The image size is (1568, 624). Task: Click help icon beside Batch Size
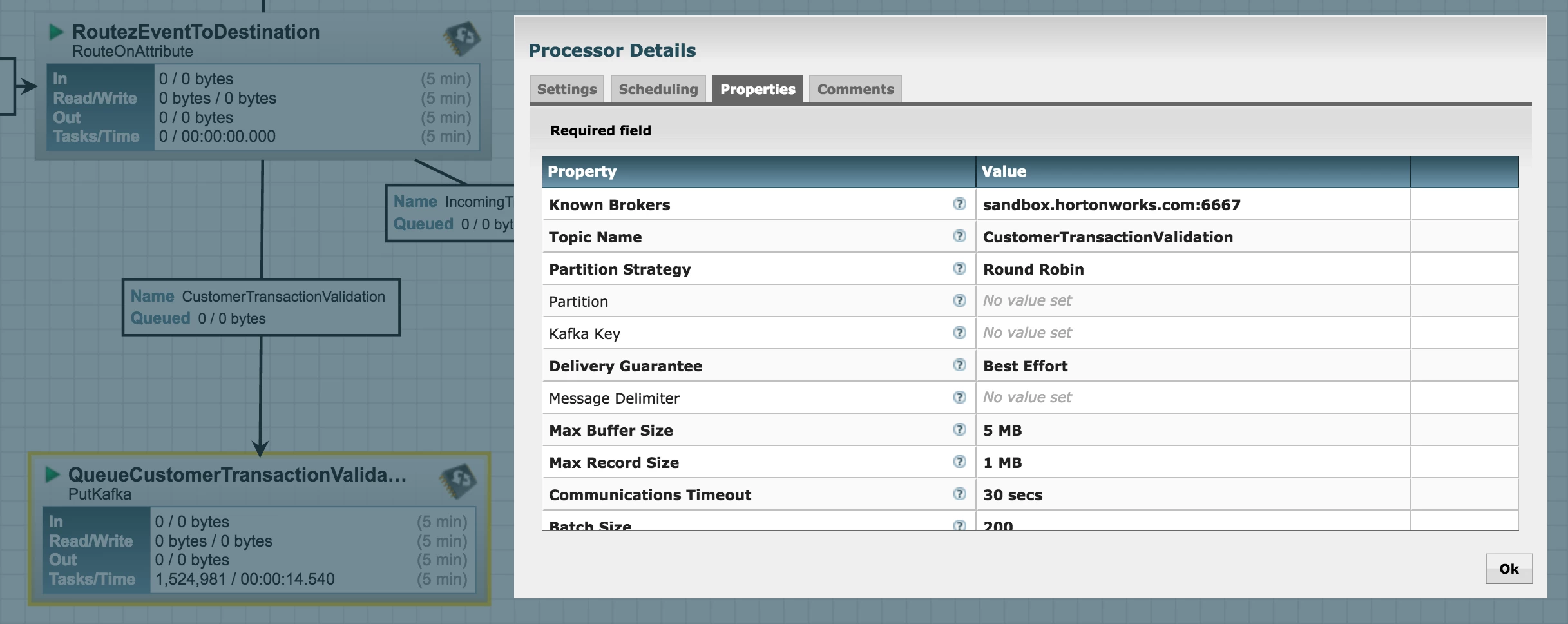959,525
